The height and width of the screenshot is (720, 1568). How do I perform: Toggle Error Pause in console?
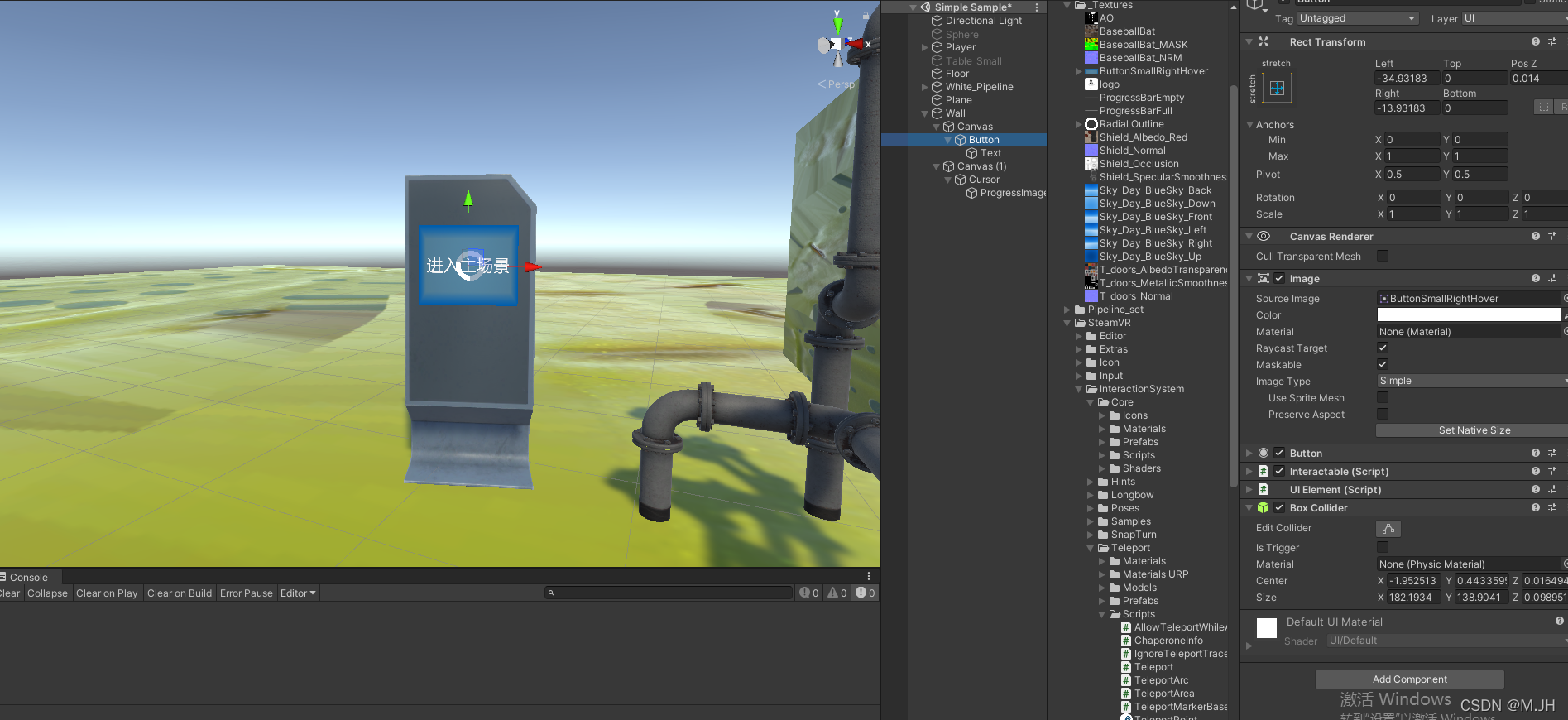pos(246,593)
